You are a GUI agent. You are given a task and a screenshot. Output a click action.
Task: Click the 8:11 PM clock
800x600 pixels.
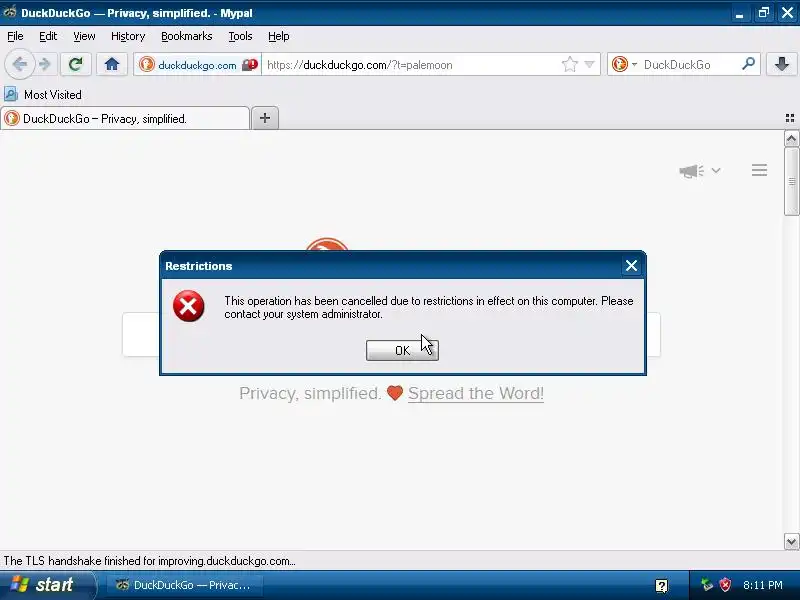coord(763,585)
